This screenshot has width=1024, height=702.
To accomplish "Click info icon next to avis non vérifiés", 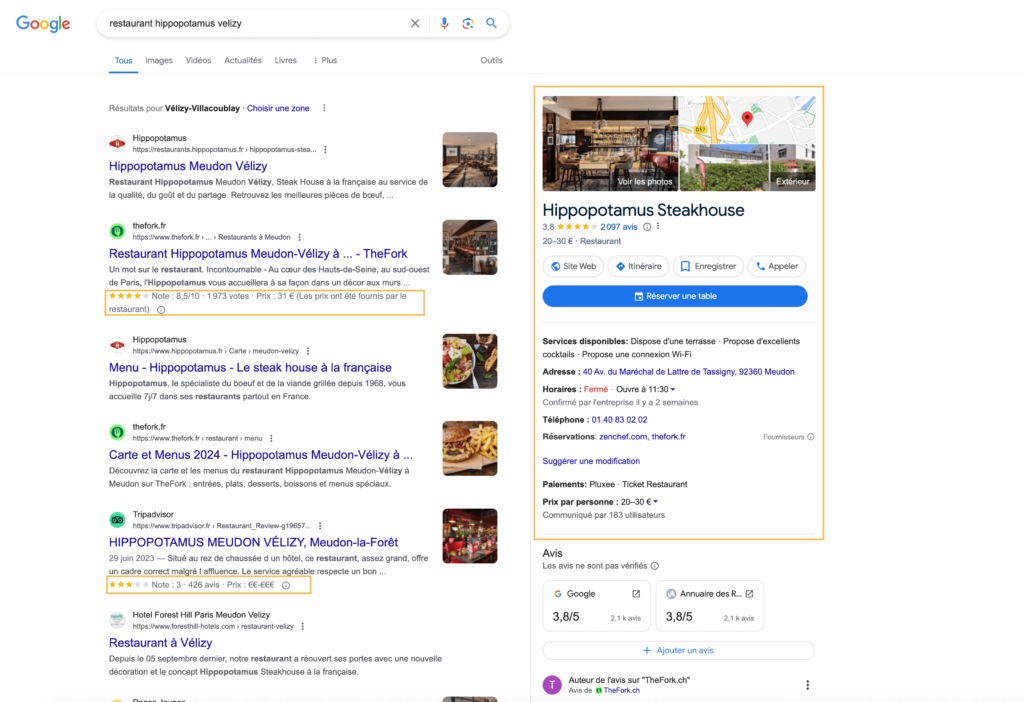I will point(654,566).
